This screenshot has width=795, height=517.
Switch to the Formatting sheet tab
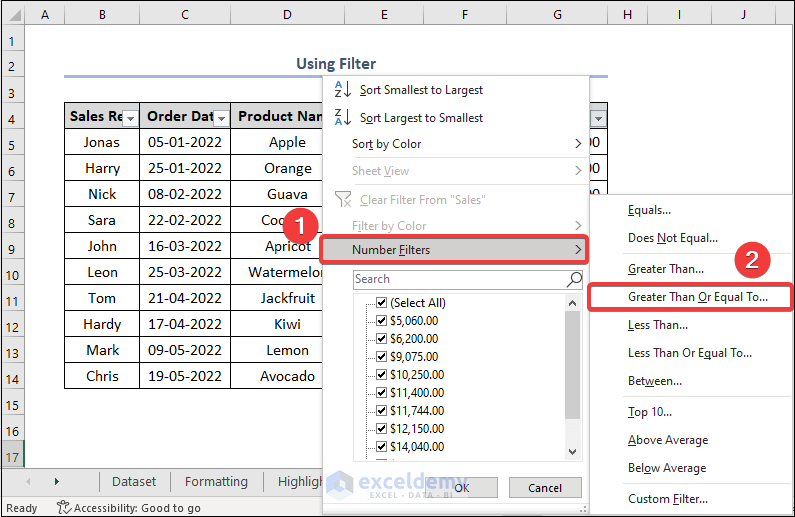(216, 481)
